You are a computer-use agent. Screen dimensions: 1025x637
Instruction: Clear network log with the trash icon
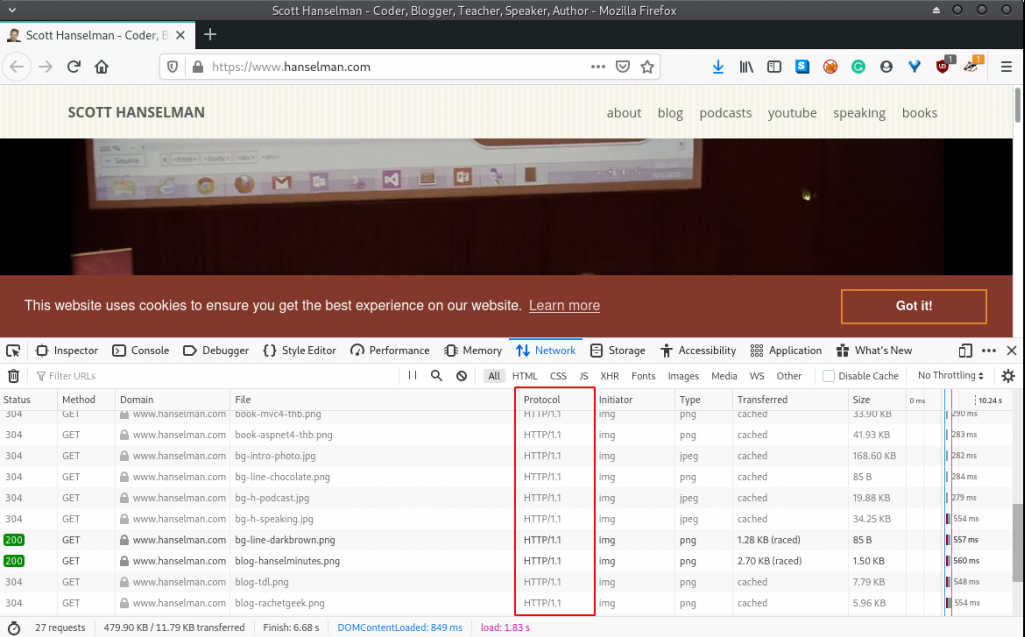click(13, 376)
